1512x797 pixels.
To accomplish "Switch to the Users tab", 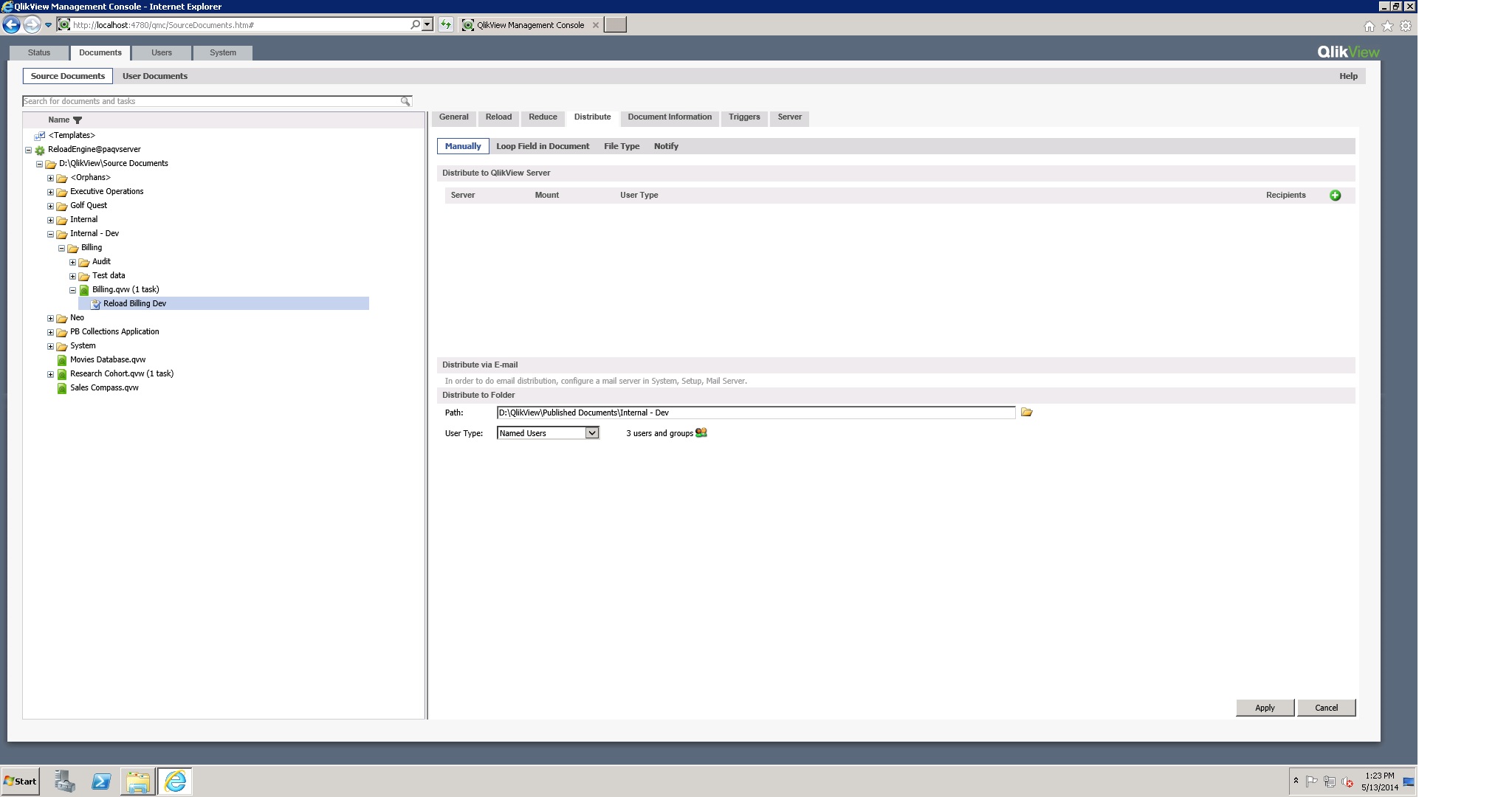I will coord(162,53).
